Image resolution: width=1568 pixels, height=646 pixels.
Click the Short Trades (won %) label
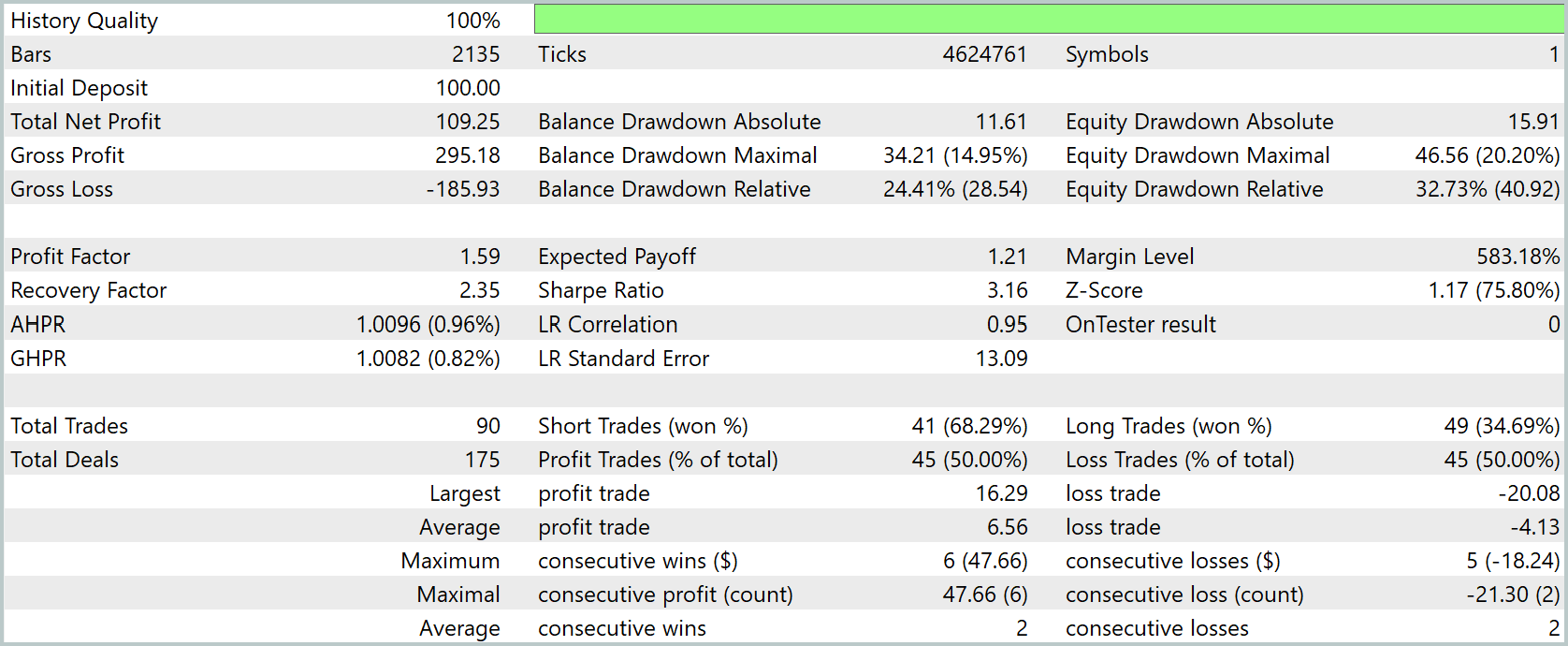tap(643, 426)
